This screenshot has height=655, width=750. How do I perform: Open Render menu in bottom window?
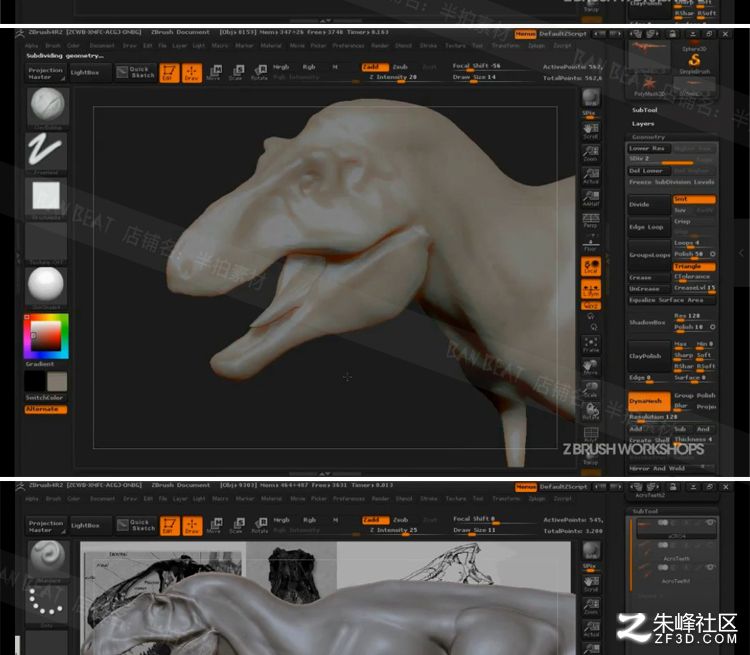[381, 499]
